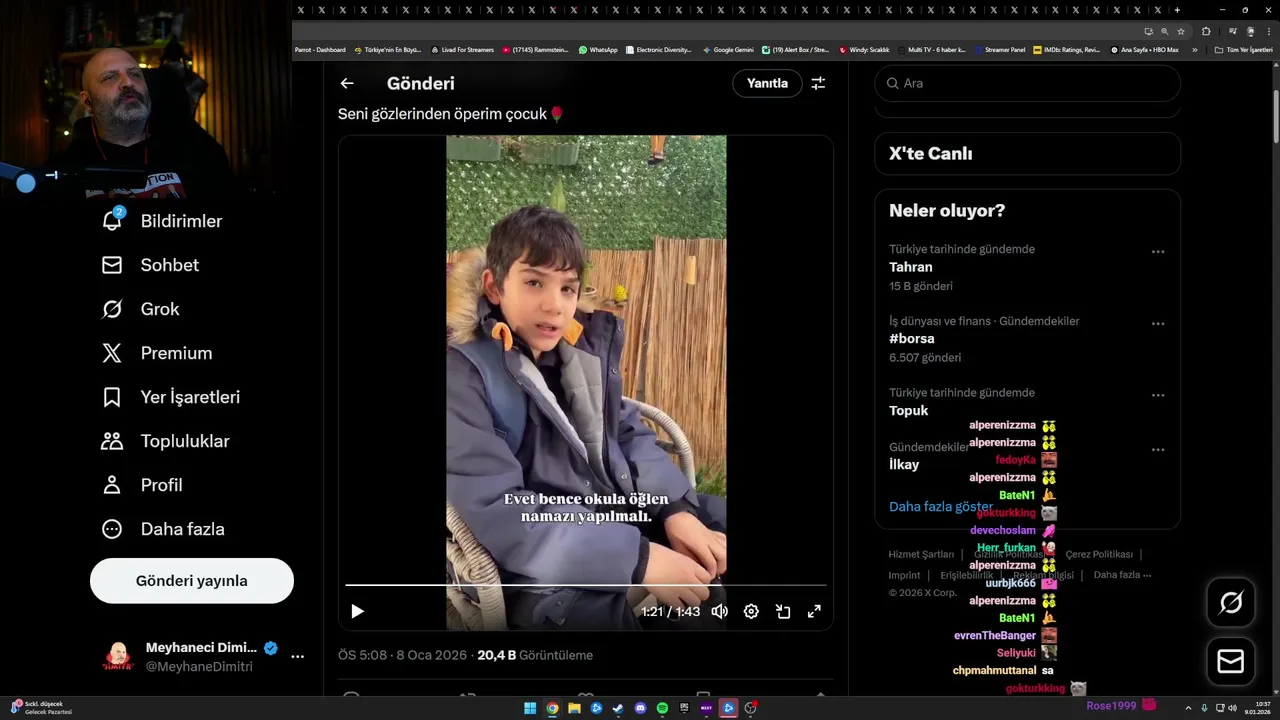The height and width of the screenshot is (720, 1280).
Task: Click Daha fazla göster link
Action: point(941,507)
